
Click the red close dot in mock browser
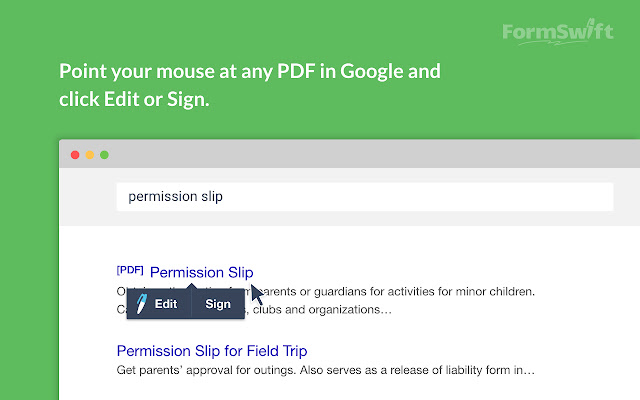[x=74, y=155]
